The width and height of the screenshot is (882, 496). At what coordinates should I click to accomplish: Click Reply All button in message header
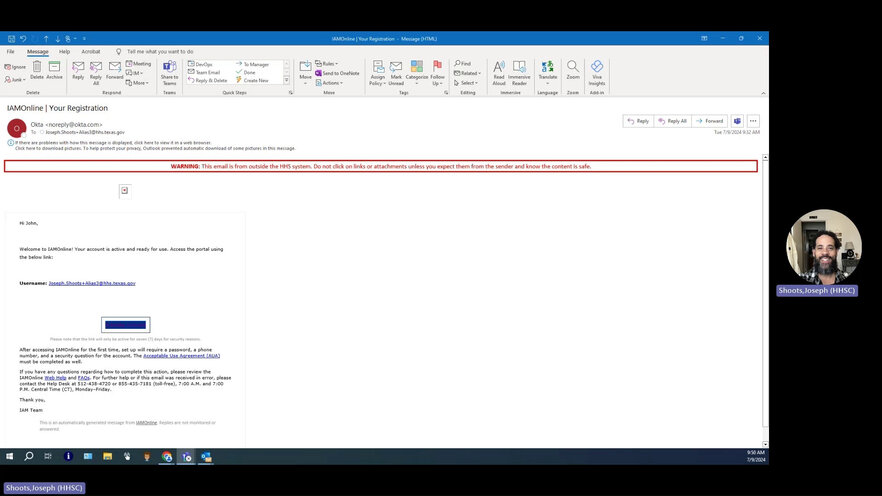point(673,121)
